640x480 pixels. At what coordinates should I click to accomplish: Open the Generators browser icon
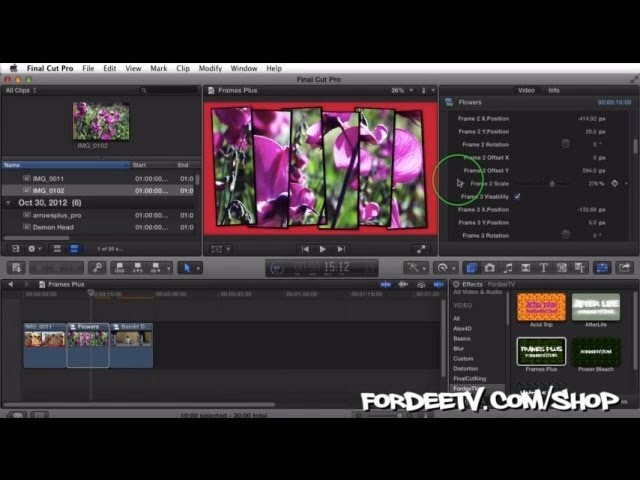562,268
